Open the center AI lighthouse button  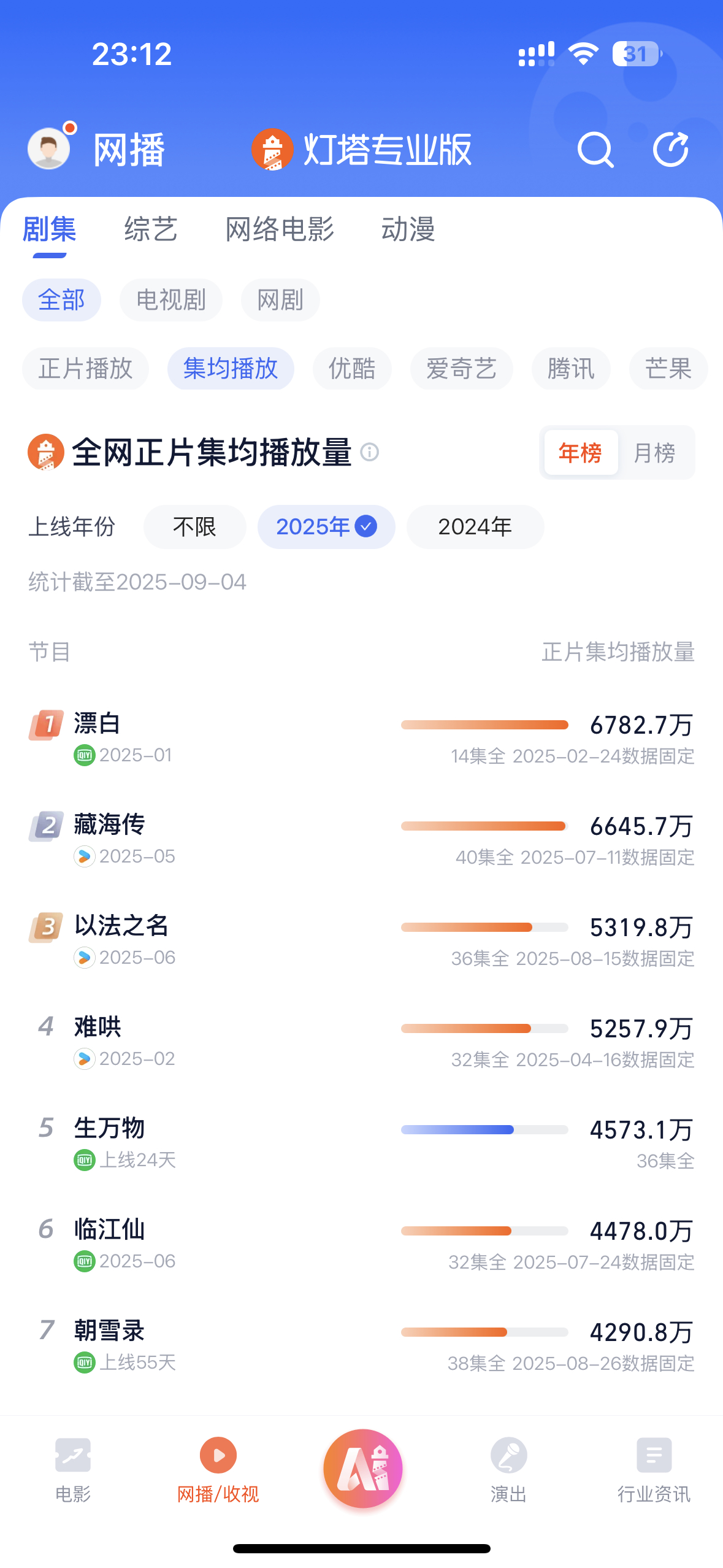[363, 1469]
